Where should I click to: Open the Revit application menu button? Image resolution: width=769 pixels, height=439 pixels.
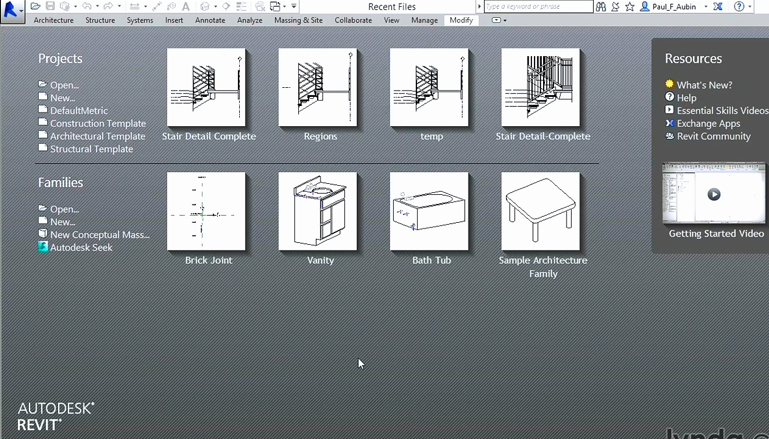(12, 10)
